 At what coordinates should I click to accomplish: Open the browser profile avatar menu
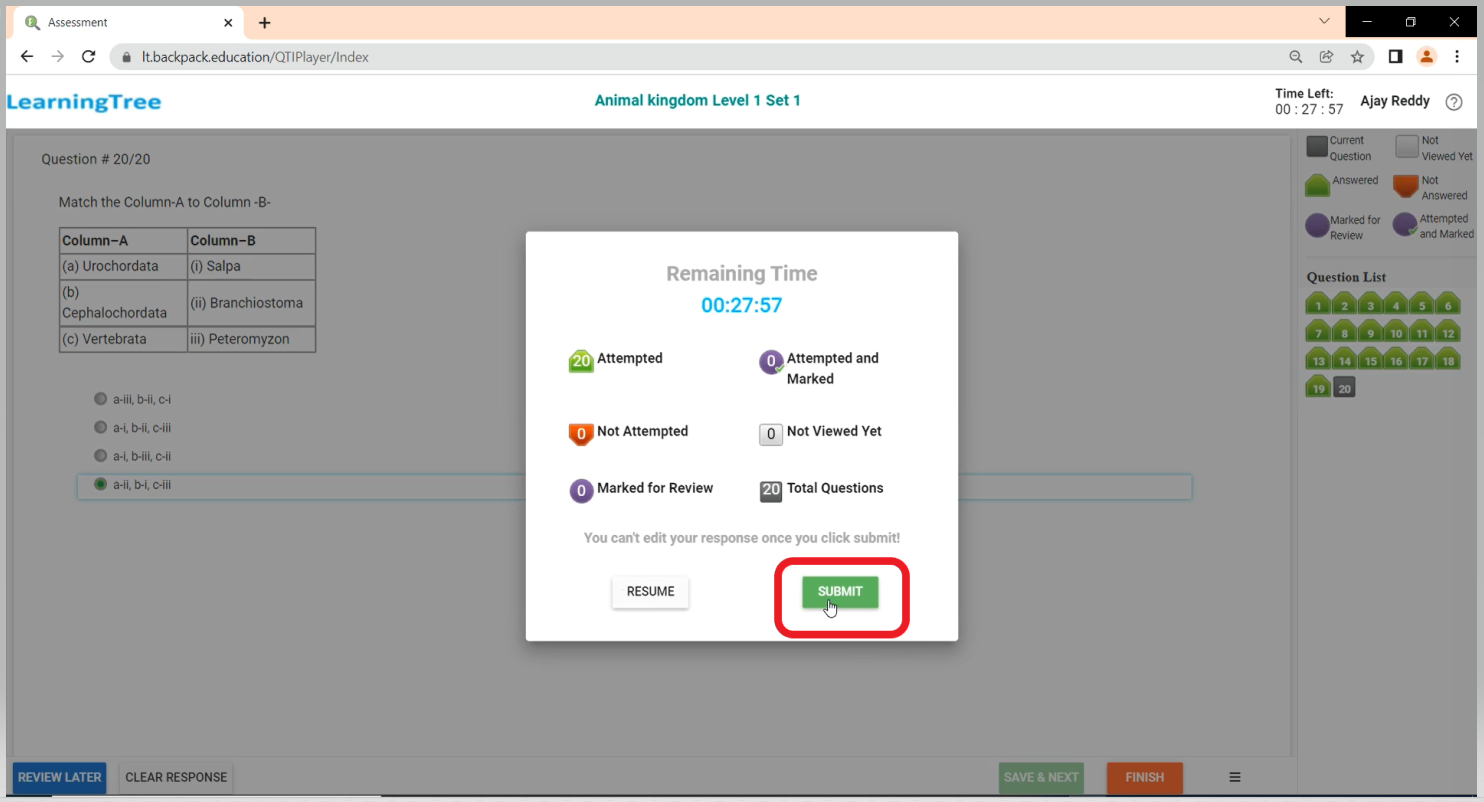coord(1427,57)
